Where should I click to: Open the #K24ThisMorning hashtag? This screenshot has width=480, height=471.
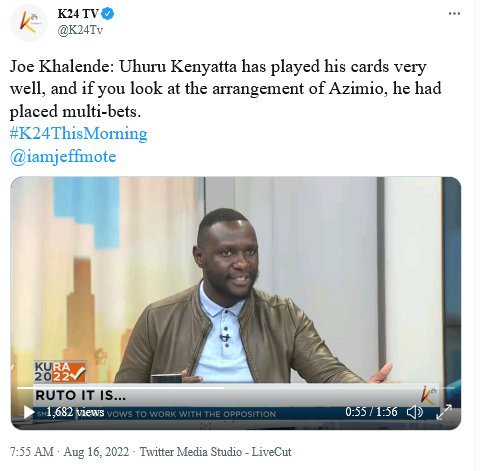[78, 134]
